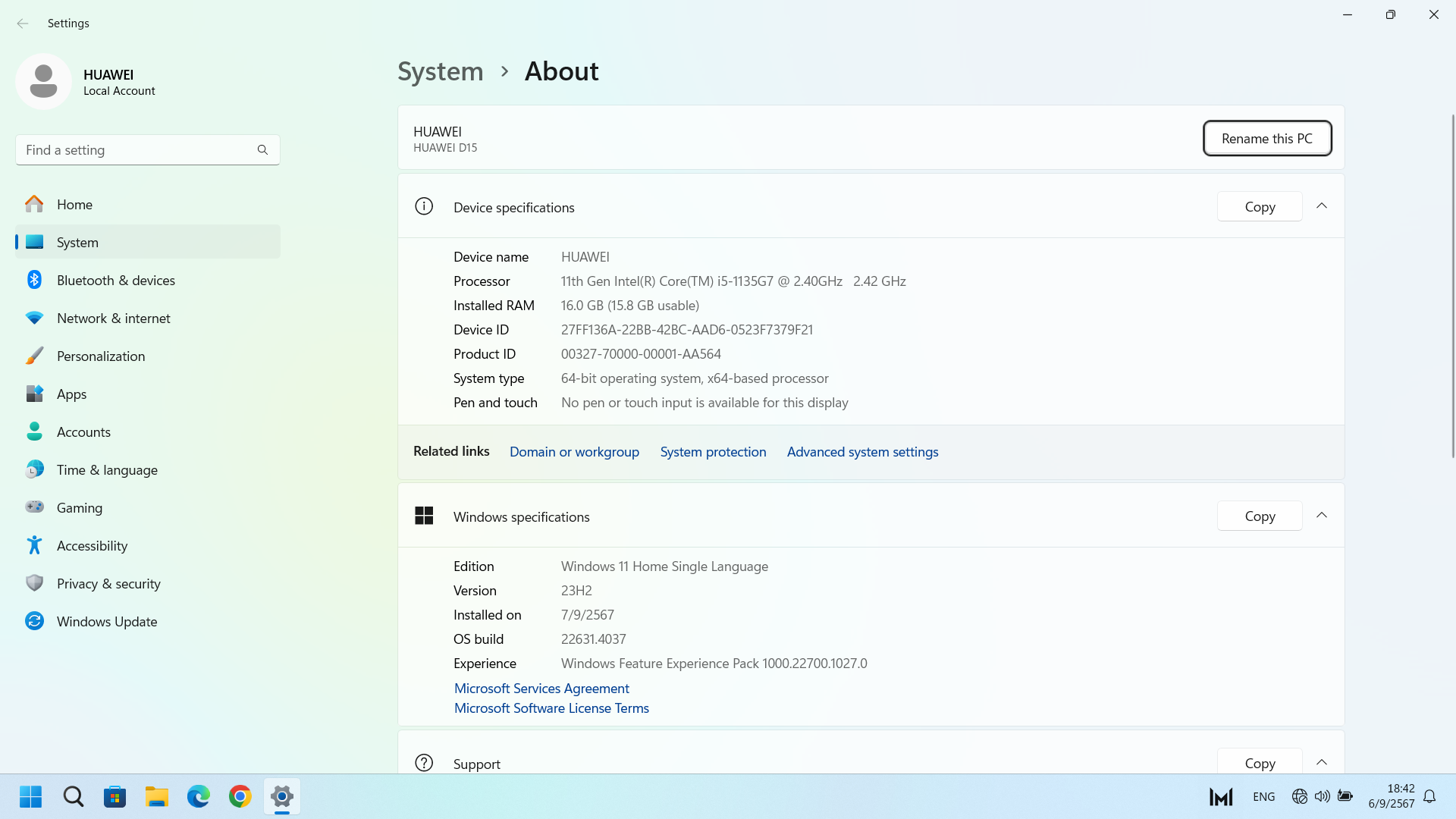Click the vertical scrollbar on the right
The width and height of the screenshot is (1456, 819).
coord(1452,284)
